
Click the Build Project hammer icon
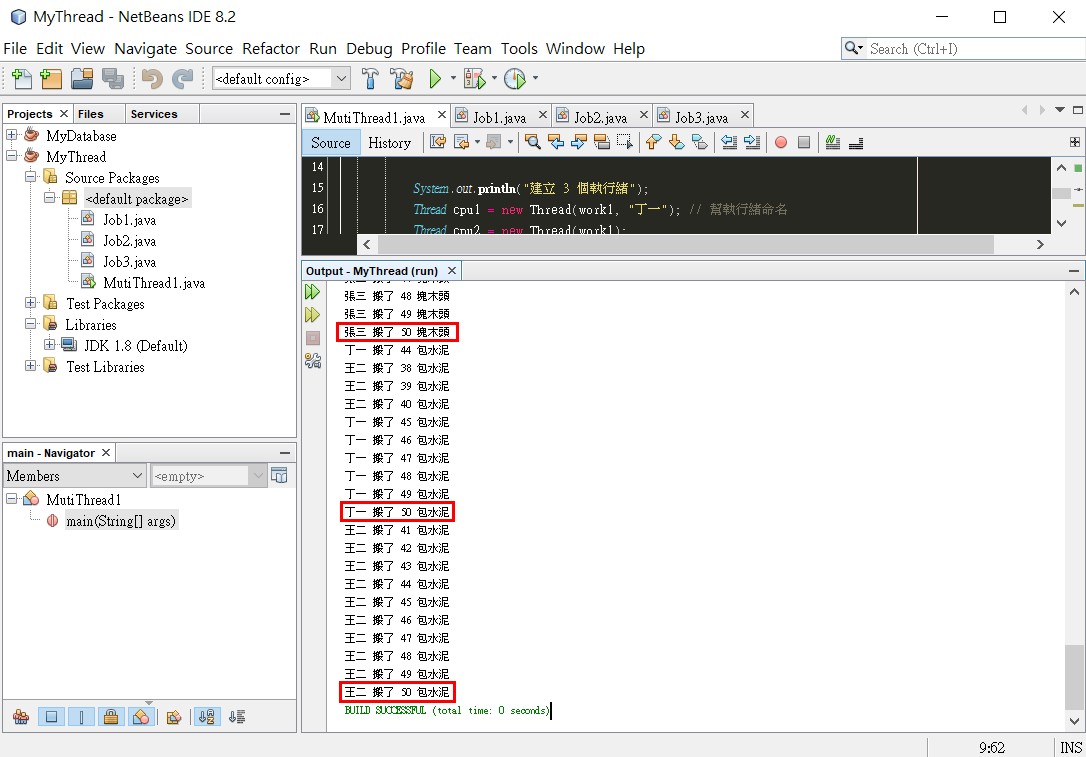click(371, 79)
